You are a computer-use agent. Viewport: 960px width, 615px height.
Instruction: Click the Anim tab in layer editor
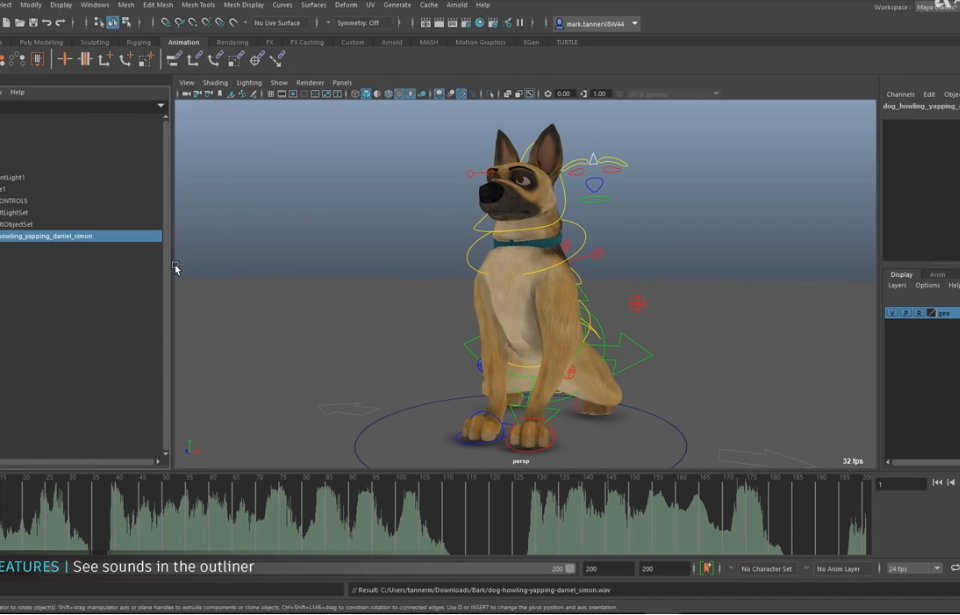(937, 274)
